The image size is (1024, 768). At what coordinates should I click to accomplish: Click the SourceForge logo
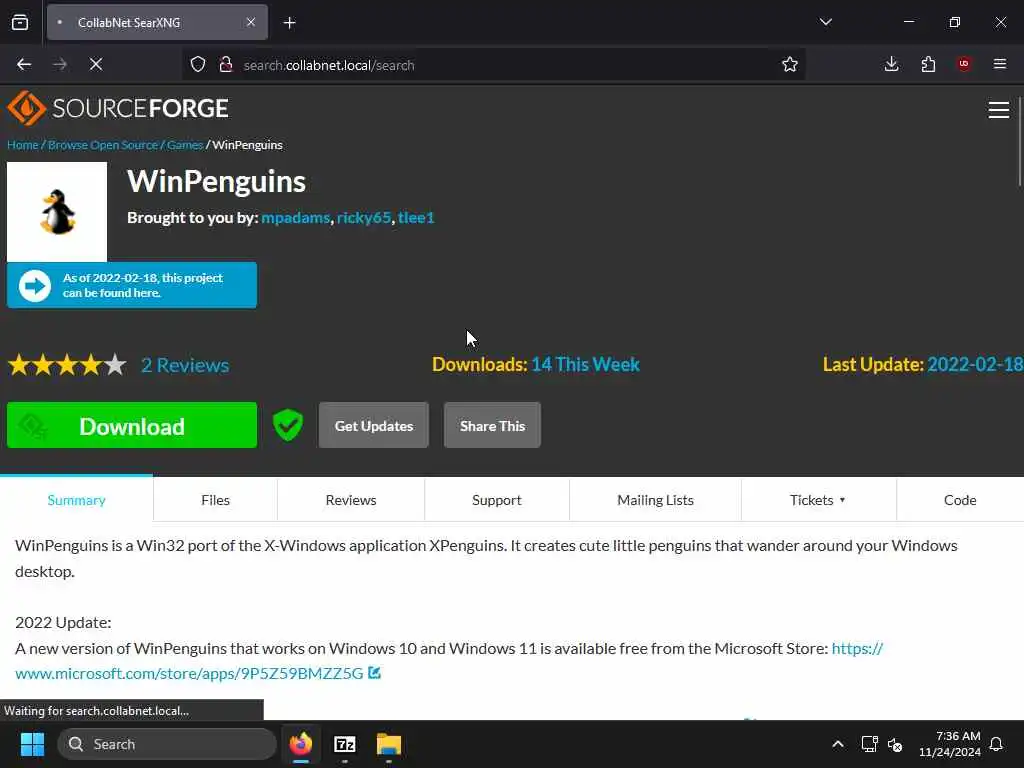pos(118,108)
